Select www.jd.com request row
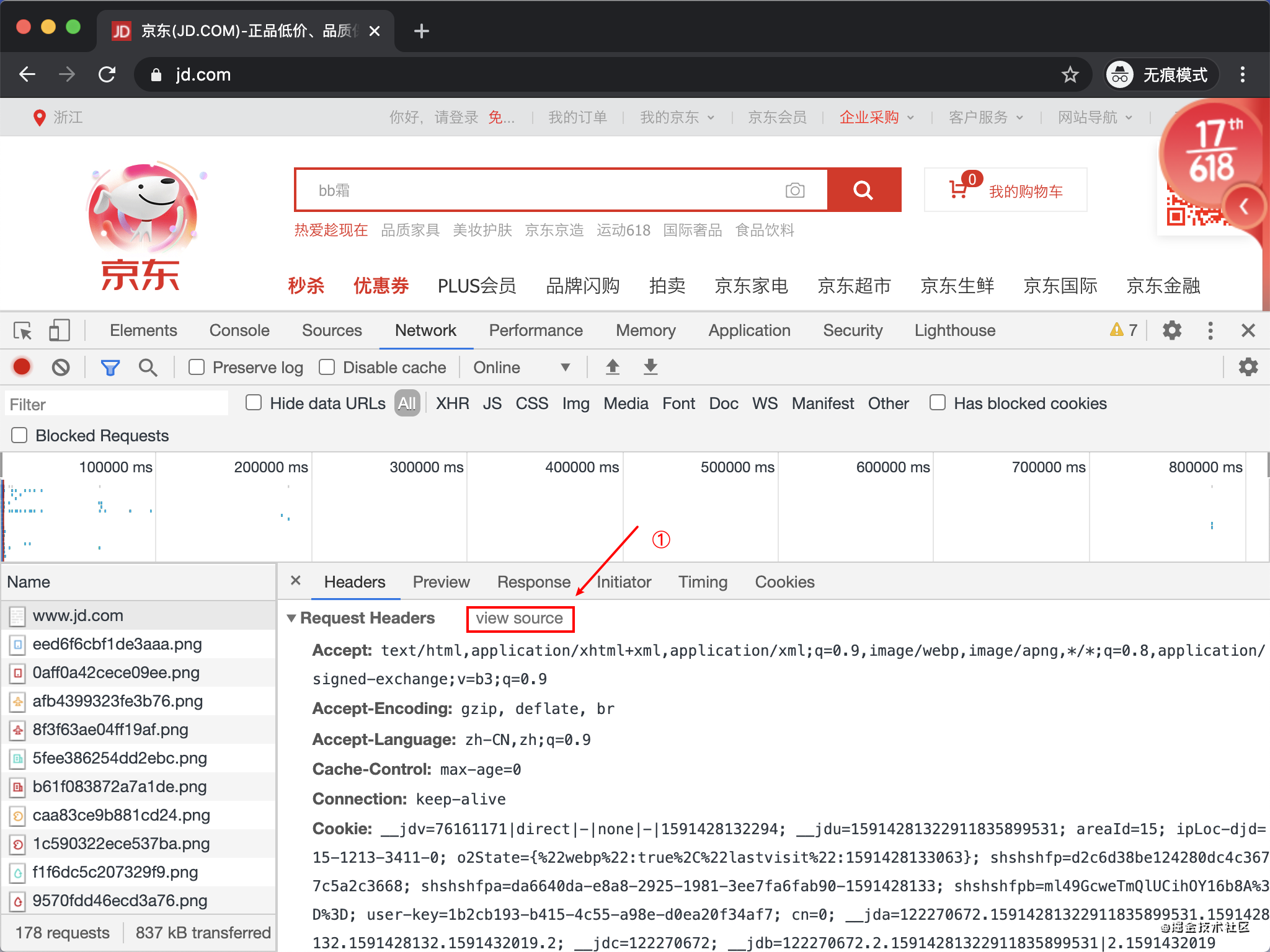The image size is (1270, 952). (138, 615)
